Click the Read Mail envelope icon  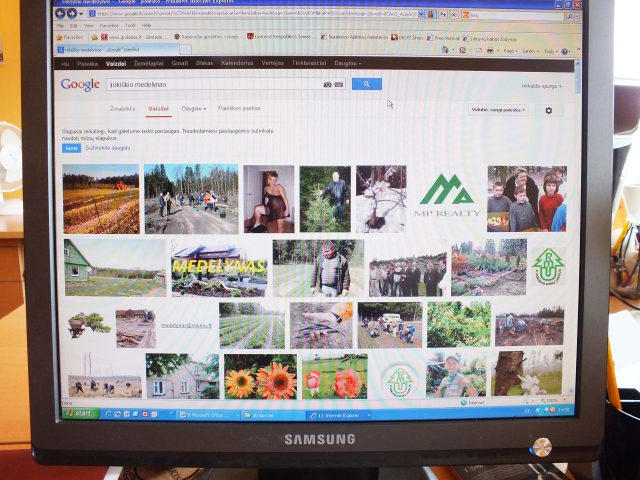click(479, 51)
